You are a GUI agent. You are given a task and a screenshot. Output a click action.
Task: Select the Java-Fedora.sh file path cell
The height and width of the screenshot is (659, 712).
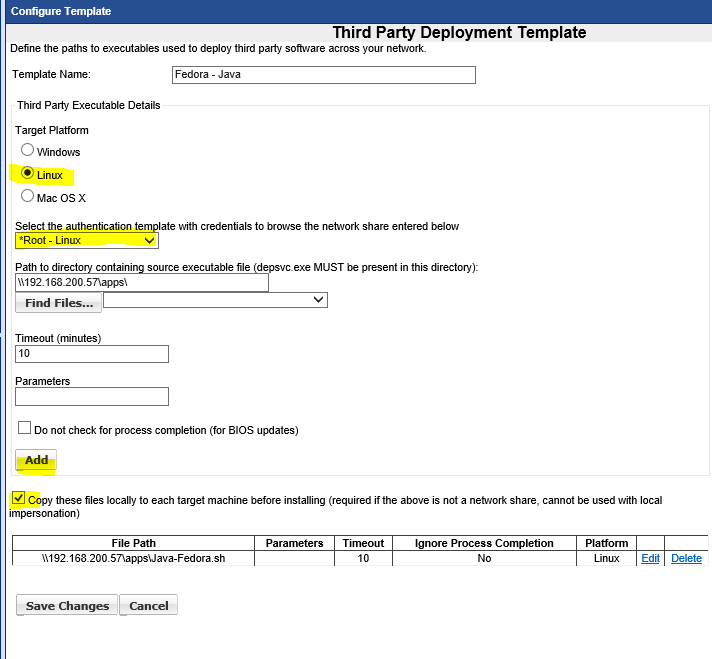[x=133, y=558]
